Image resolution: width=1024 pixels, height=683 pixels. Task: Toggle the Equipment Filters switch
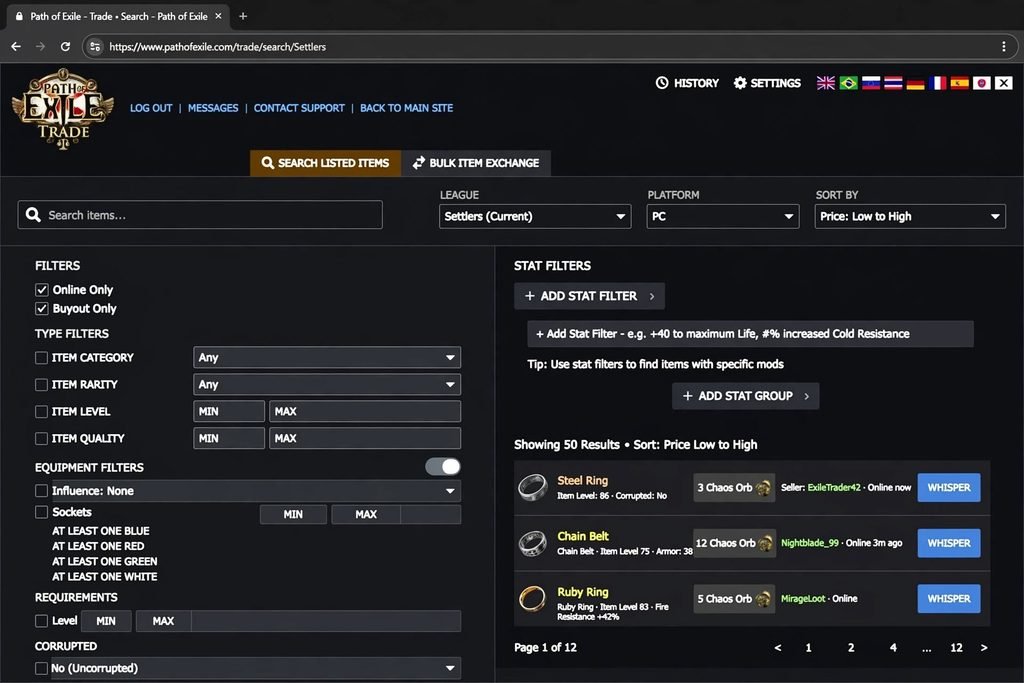pos(443,466)
